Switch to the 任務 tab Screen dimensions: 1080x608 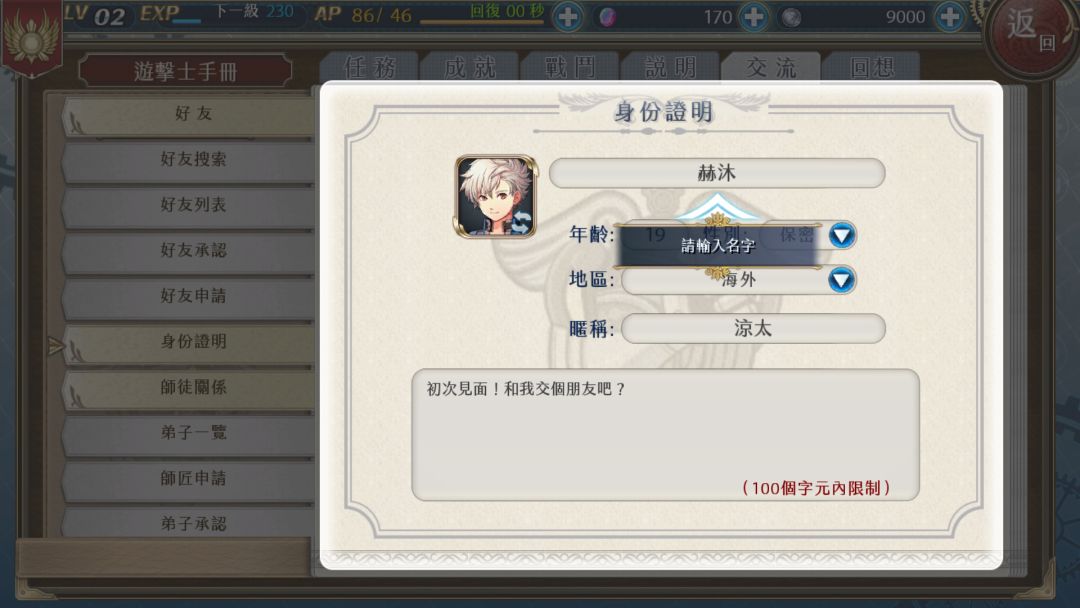(370, 67)
